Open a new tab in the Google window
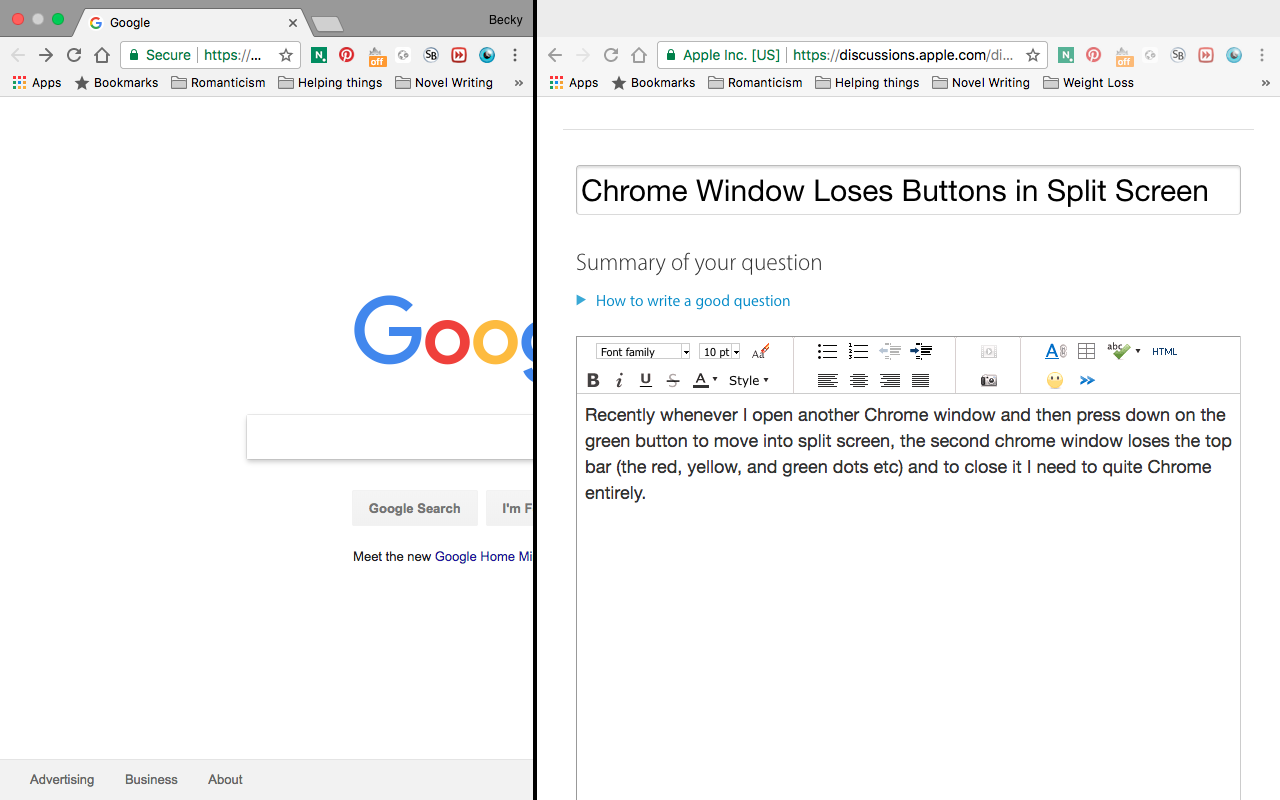1280x800 pixels. 327,23
